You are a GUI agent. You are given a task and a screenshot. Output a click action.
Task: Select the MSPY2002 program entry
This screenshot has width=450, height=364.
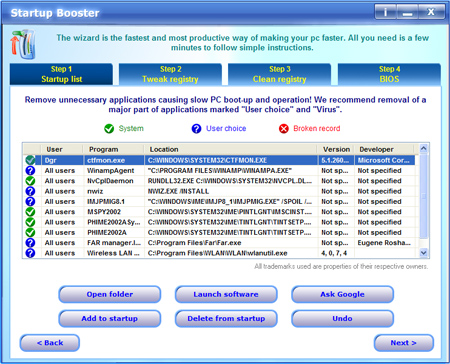(114, 212)
